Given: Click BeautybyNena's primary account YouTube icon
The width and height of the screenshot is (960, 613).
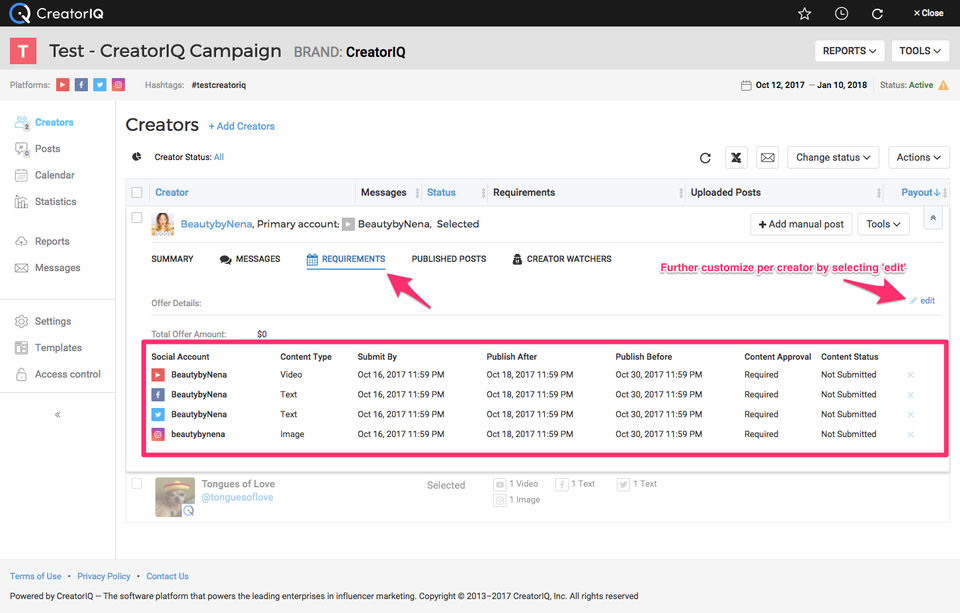Looking at the screenshot, I should [348, 224].
